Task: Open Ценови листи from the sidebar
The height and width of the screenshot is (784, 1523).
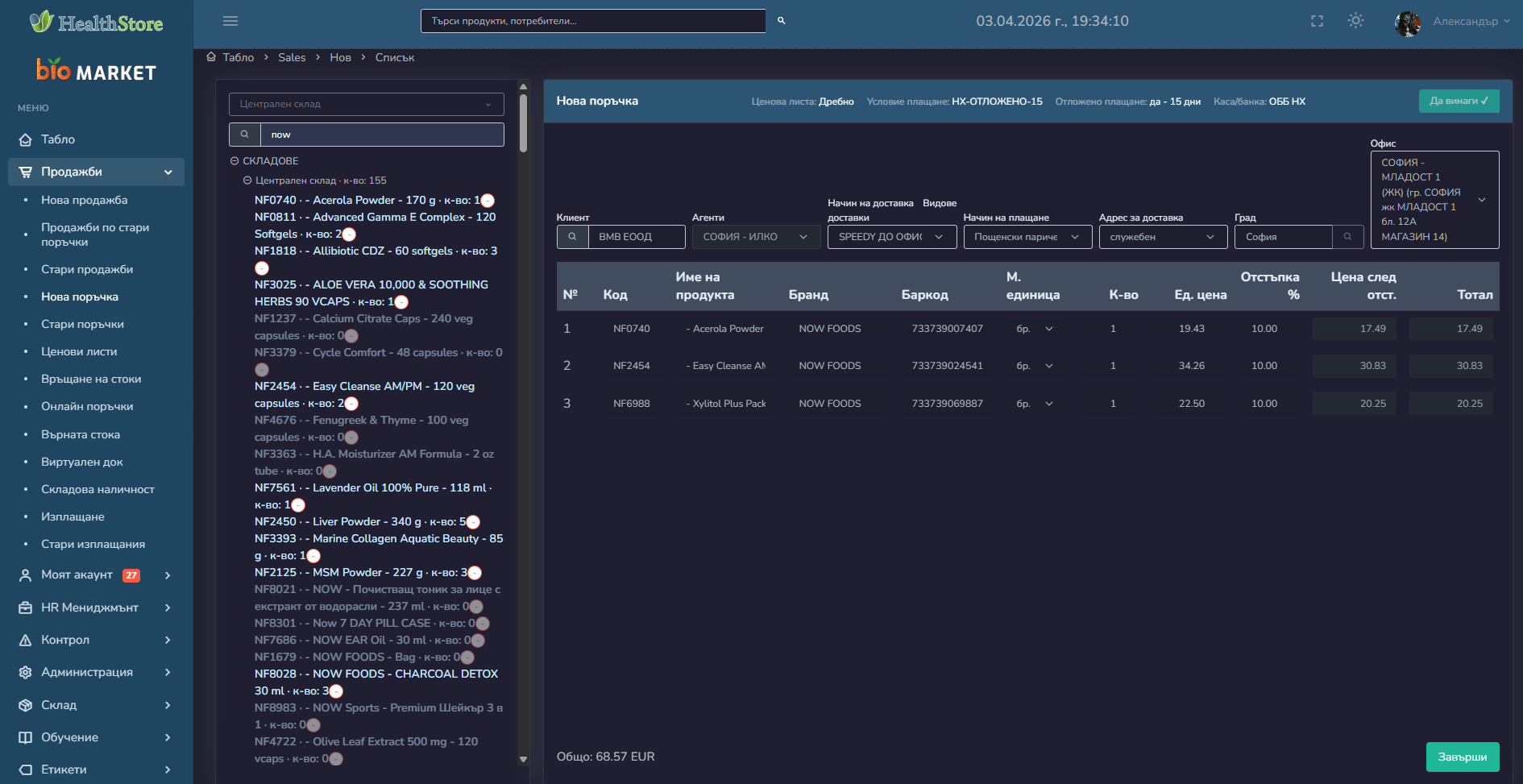Action: 79,351
